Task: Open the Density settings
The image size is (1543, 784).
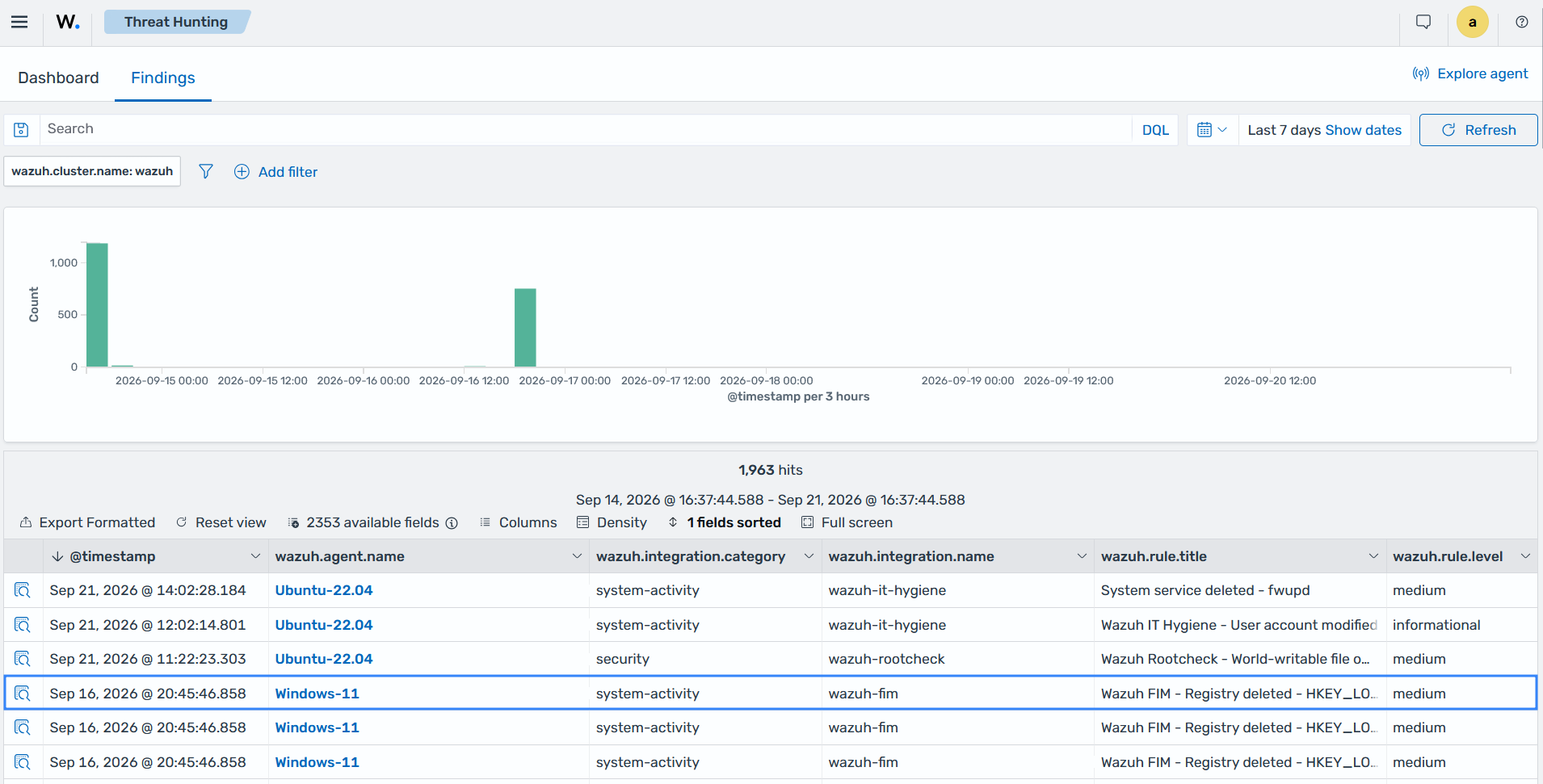Action: coord(612,522)
